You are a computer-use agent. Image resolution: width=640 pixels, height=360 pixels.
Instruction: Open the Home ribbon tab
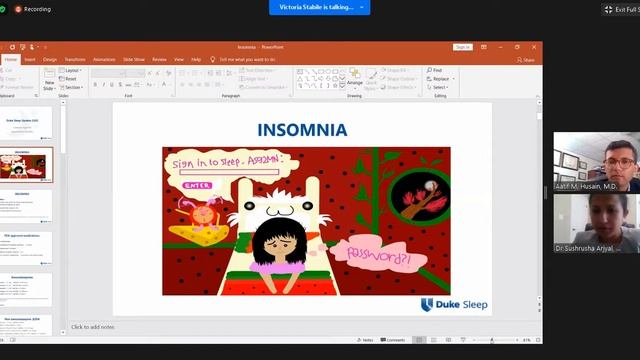click(11, 60)
